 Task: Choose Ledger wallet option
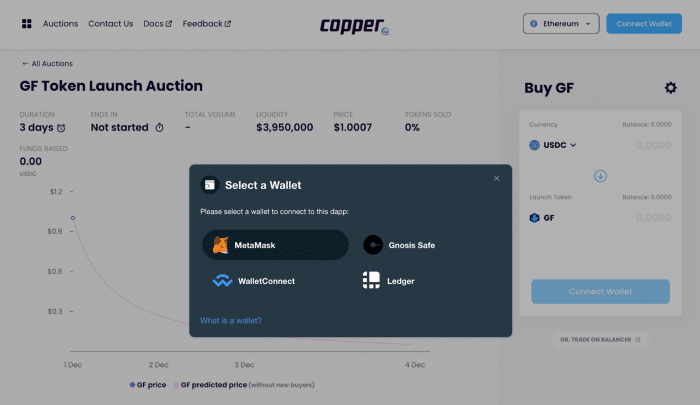click(x=389, y=281)
